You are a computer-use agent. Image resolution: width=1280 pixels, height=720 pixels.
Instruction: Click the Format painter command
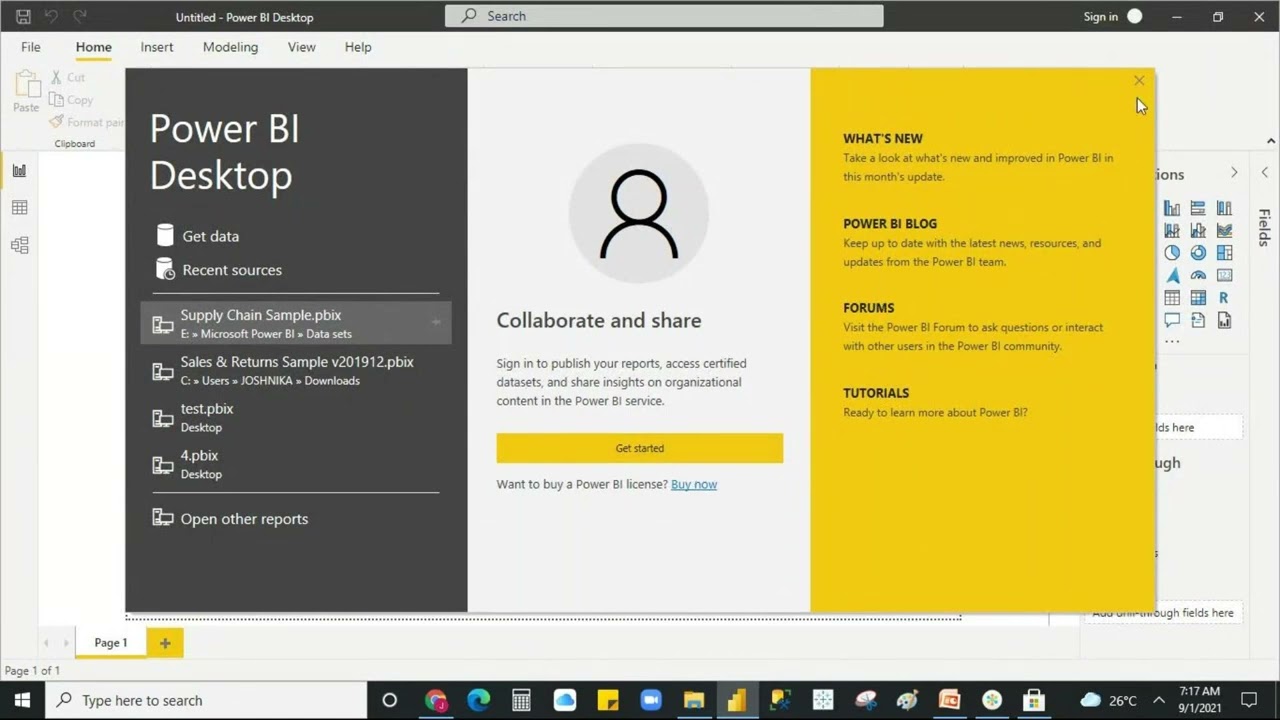coord(87,122)
